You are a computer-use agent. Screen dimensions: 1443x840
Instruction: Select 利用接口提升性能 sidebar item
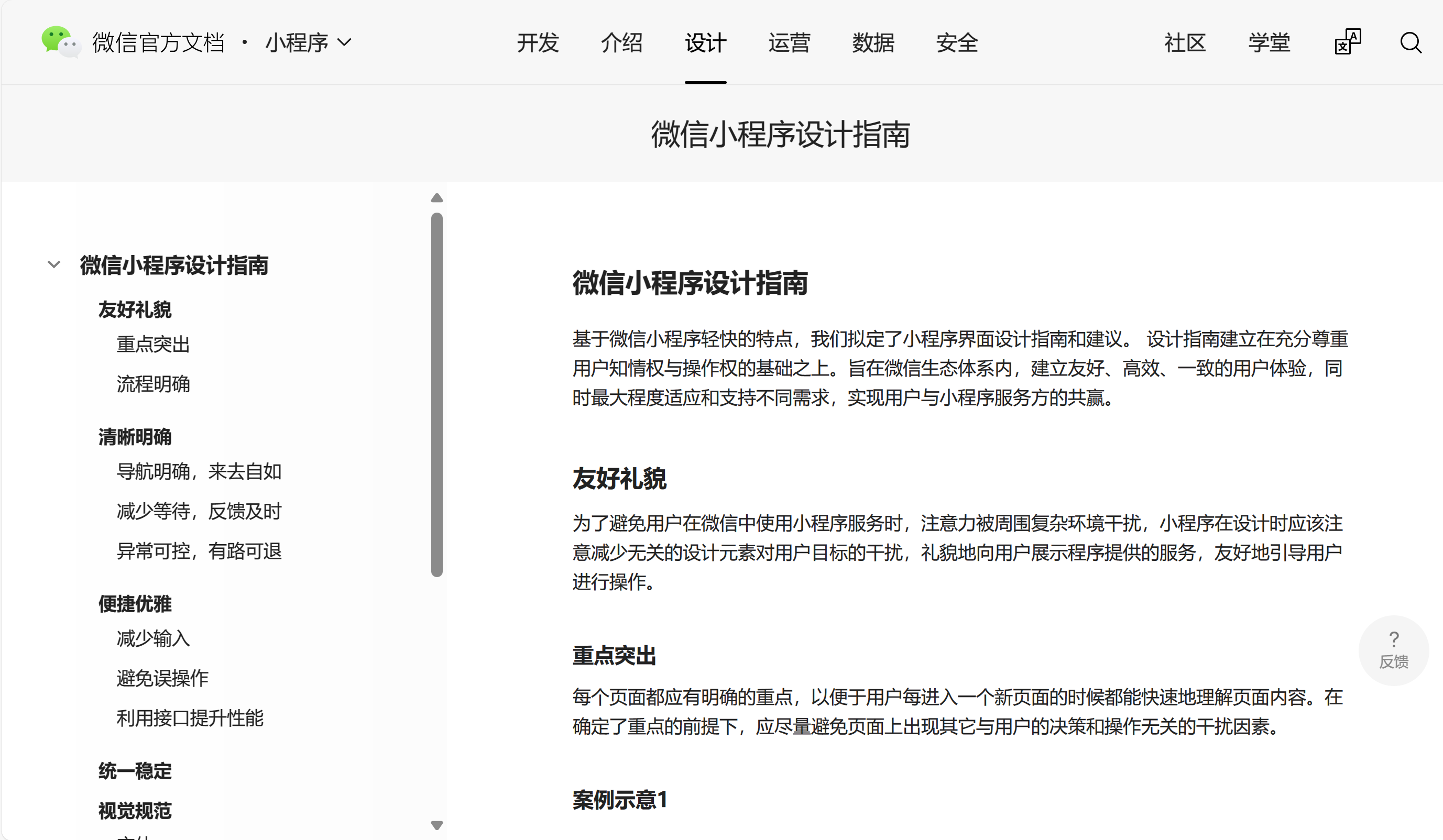(190, 717)
